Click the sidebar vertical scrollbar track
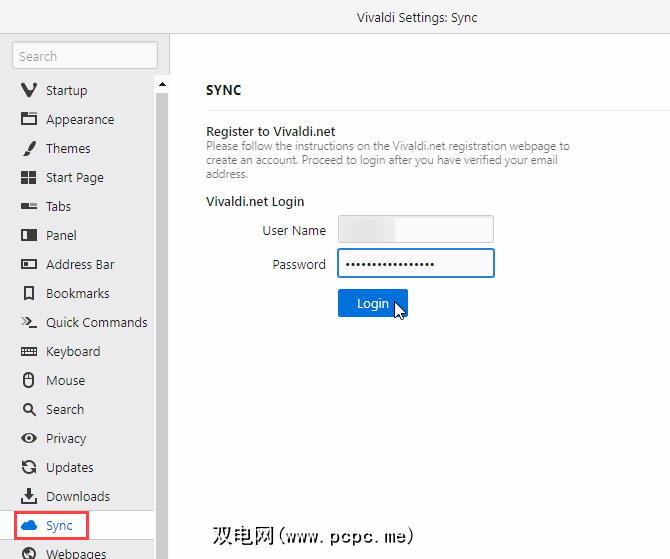This screenshot has width=670, height=559. (x=162, y=325)
